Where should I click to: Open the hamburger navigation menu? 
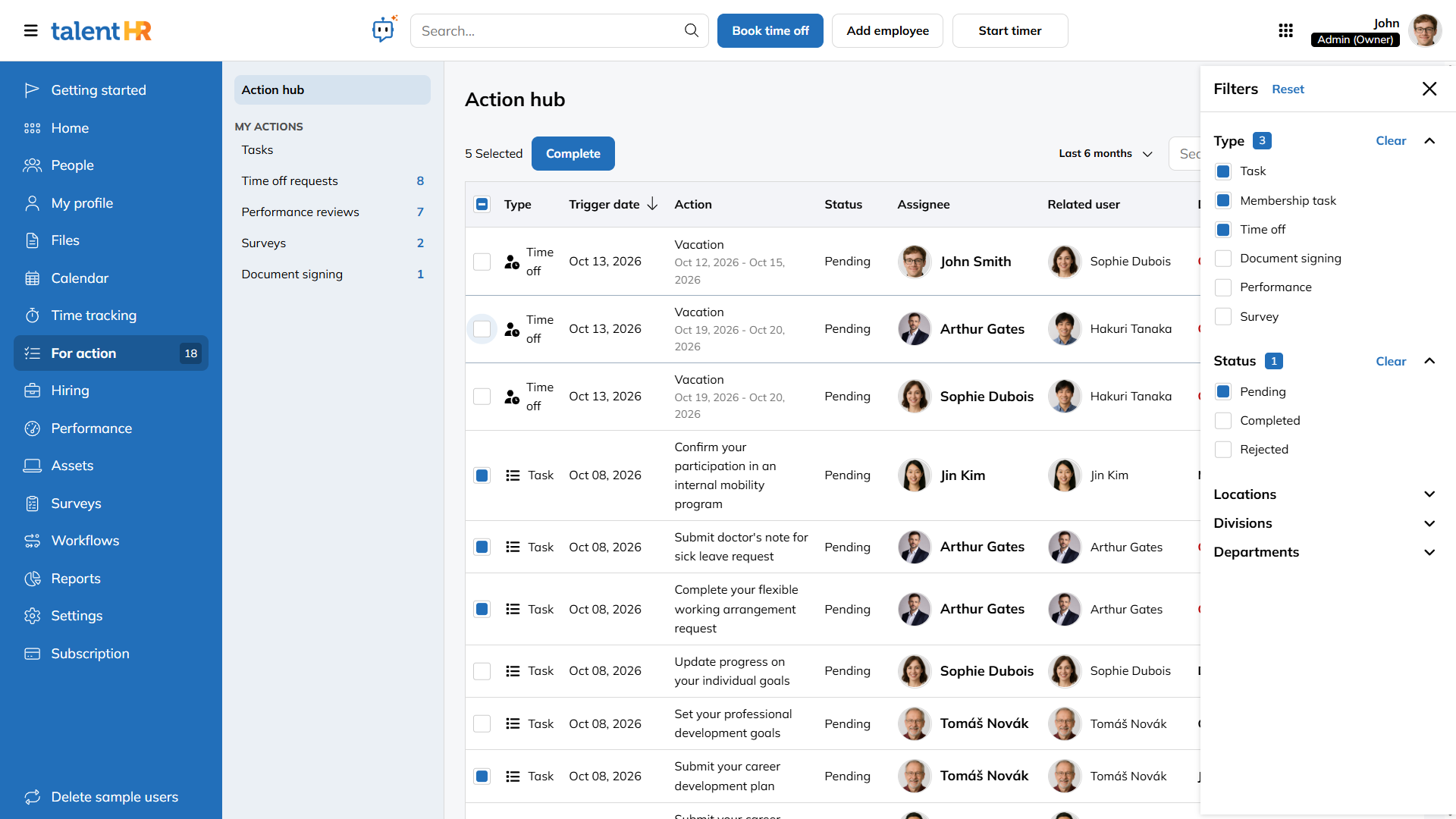coord(30,30)
